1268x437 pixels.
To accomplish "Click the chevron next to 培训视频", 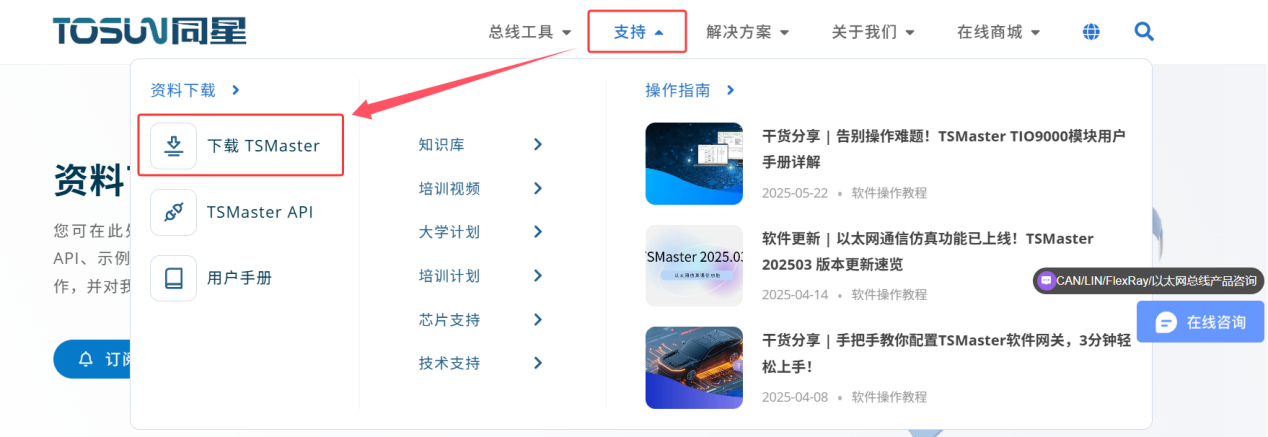I will point(538,188).
